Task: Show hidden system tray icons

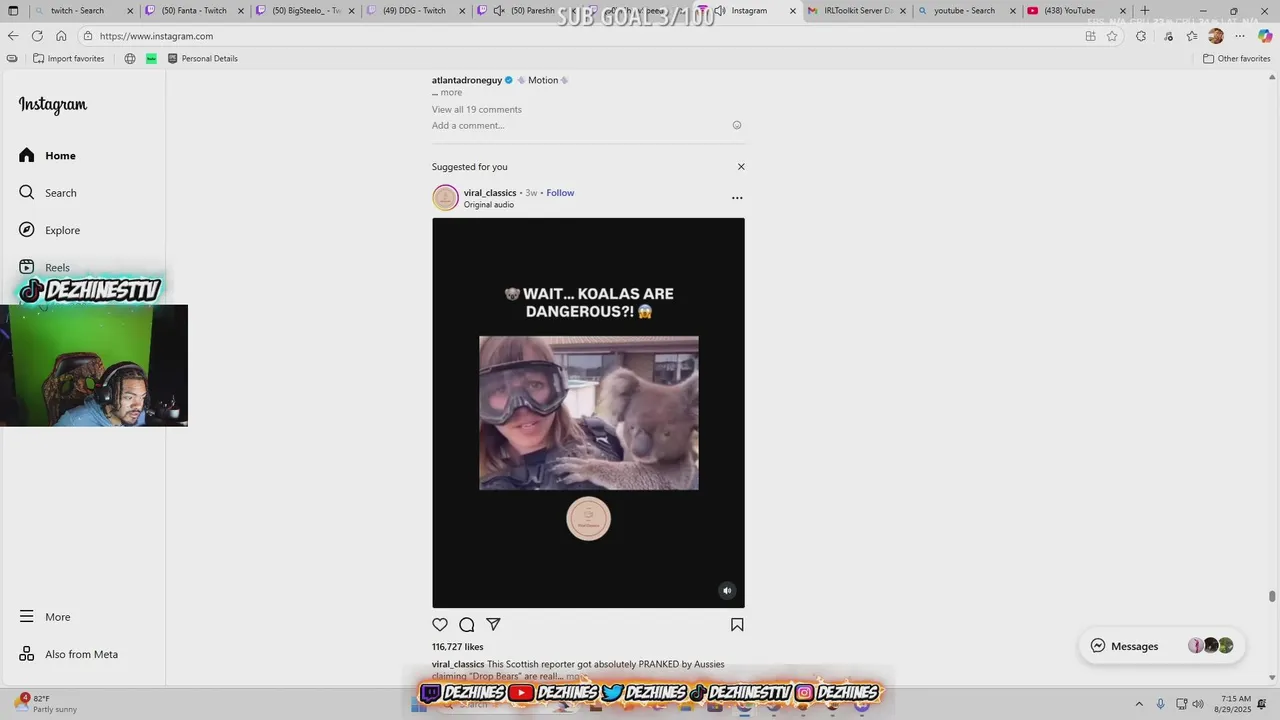Action: coord(1138,704)
